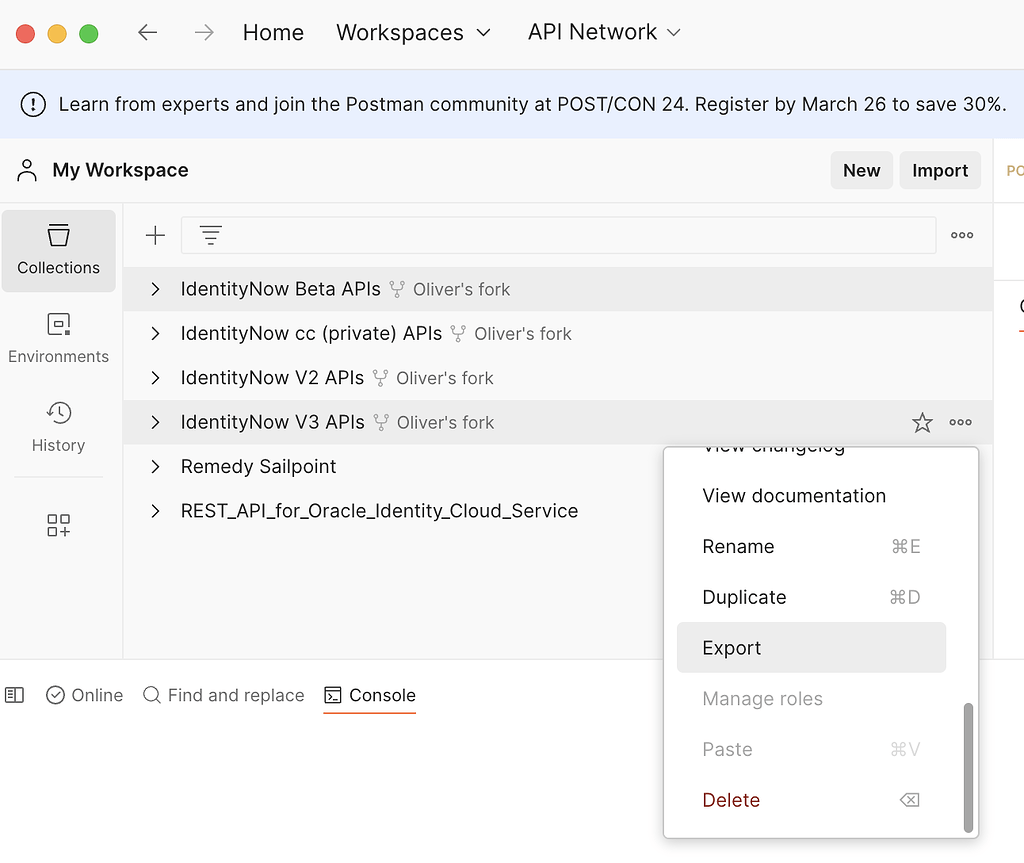Select Export from the context menu

click(x=732, y=648)
